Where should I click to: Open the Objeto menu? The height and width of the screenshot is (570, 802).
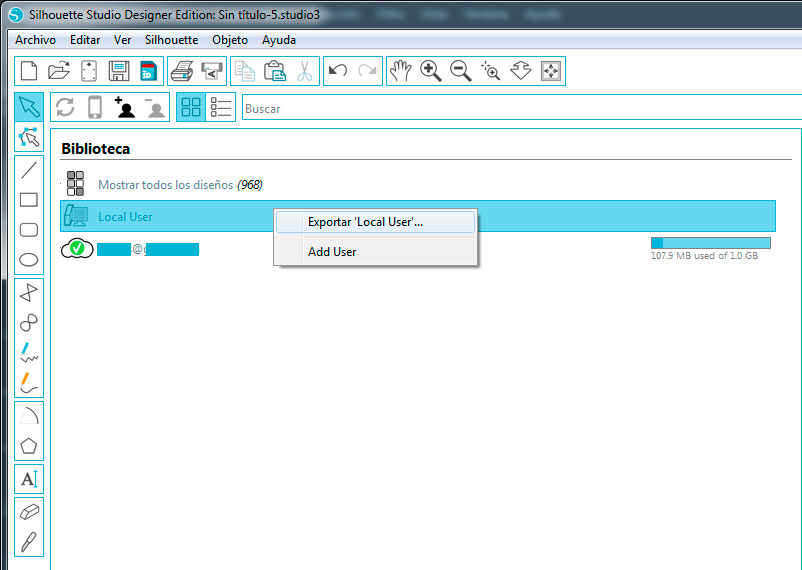pyautogui.click(x=230, y=40)
